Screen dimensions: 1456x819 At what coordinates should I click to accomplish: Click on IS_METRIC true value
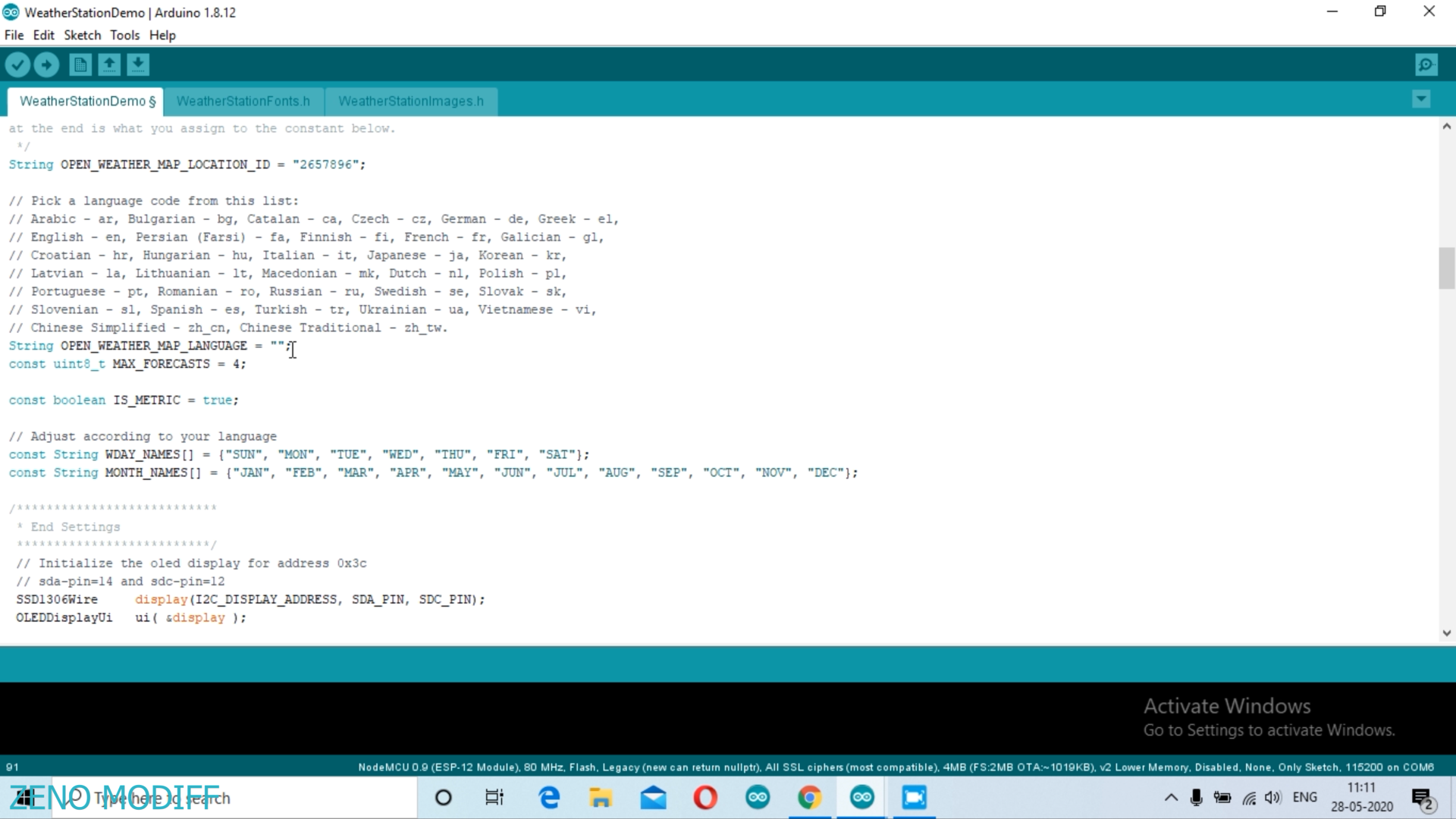tap(217, 400)
